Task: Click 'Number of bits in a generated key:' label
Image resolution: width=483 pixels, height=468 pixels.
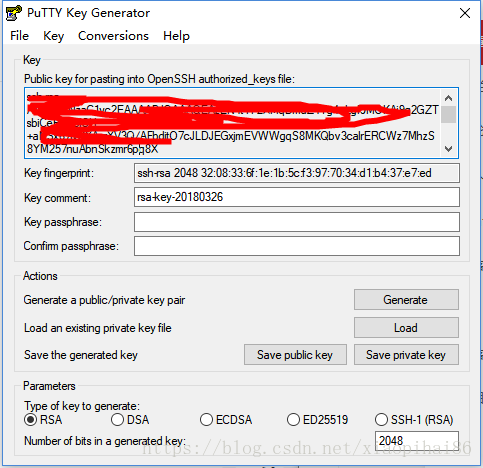Action: [x=105, y=441]
